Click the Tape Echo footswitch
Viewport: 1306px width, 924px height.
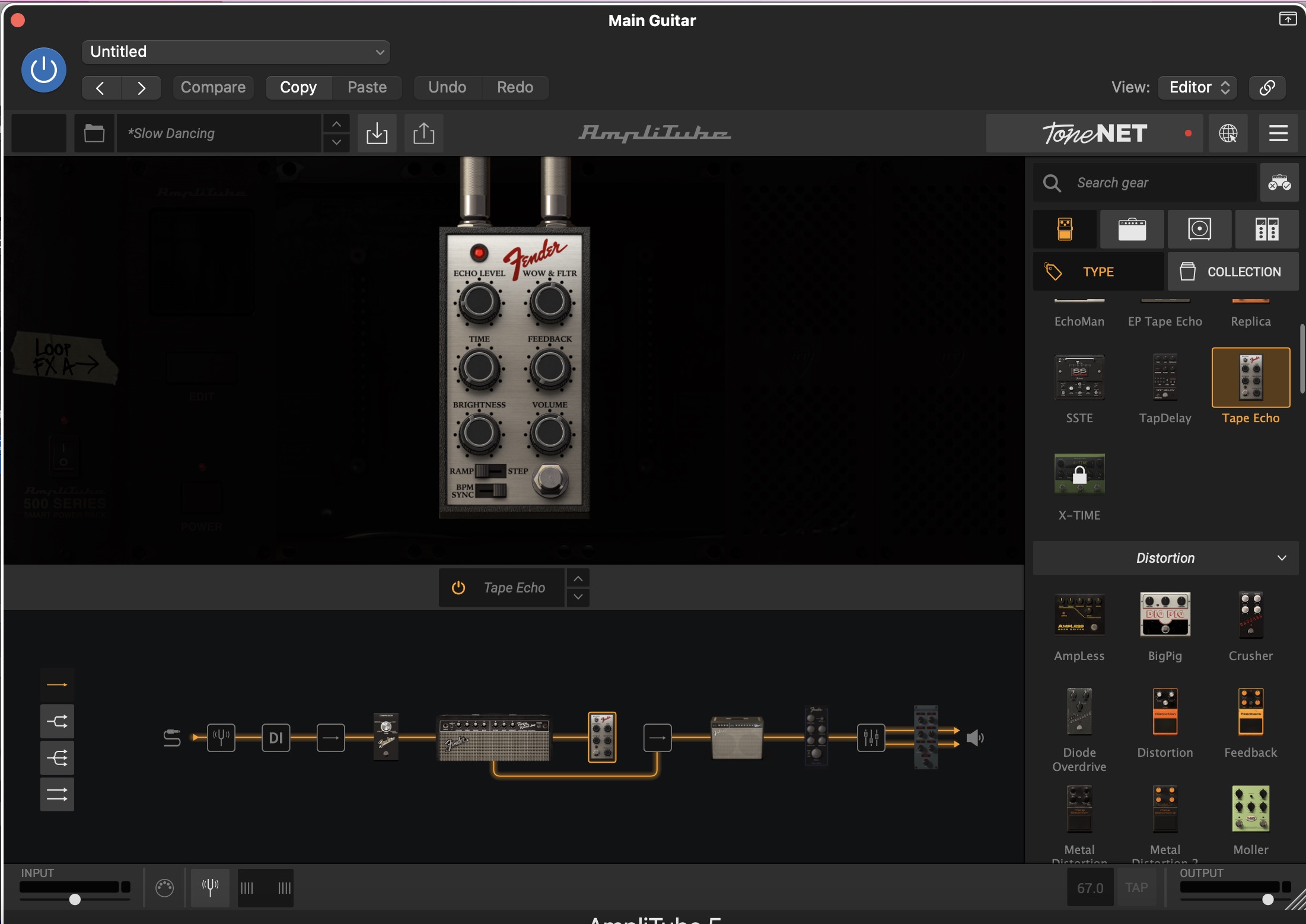(x=550, y=481)
